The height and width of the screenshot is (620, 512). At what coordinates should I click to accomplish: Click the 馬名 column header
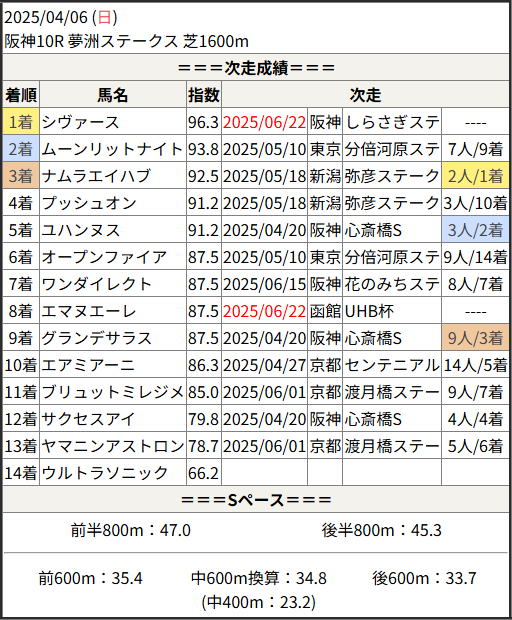[x=113, y=95]
